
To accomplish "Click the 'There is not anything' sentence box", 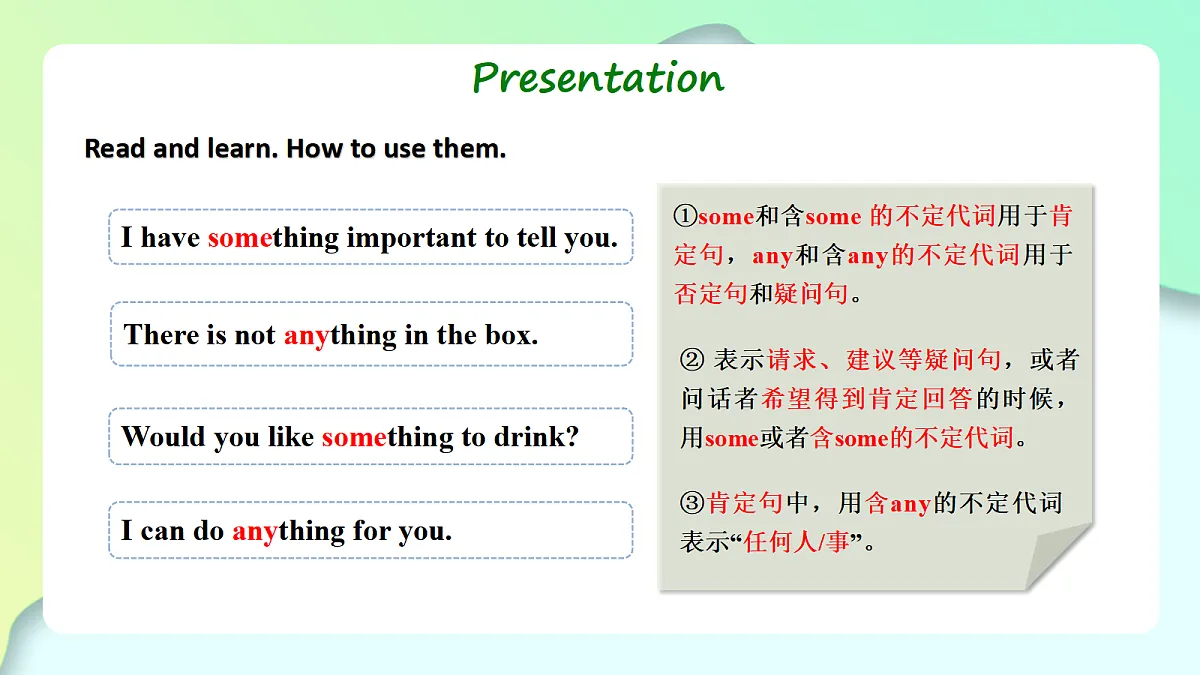I will coord(371,334).
